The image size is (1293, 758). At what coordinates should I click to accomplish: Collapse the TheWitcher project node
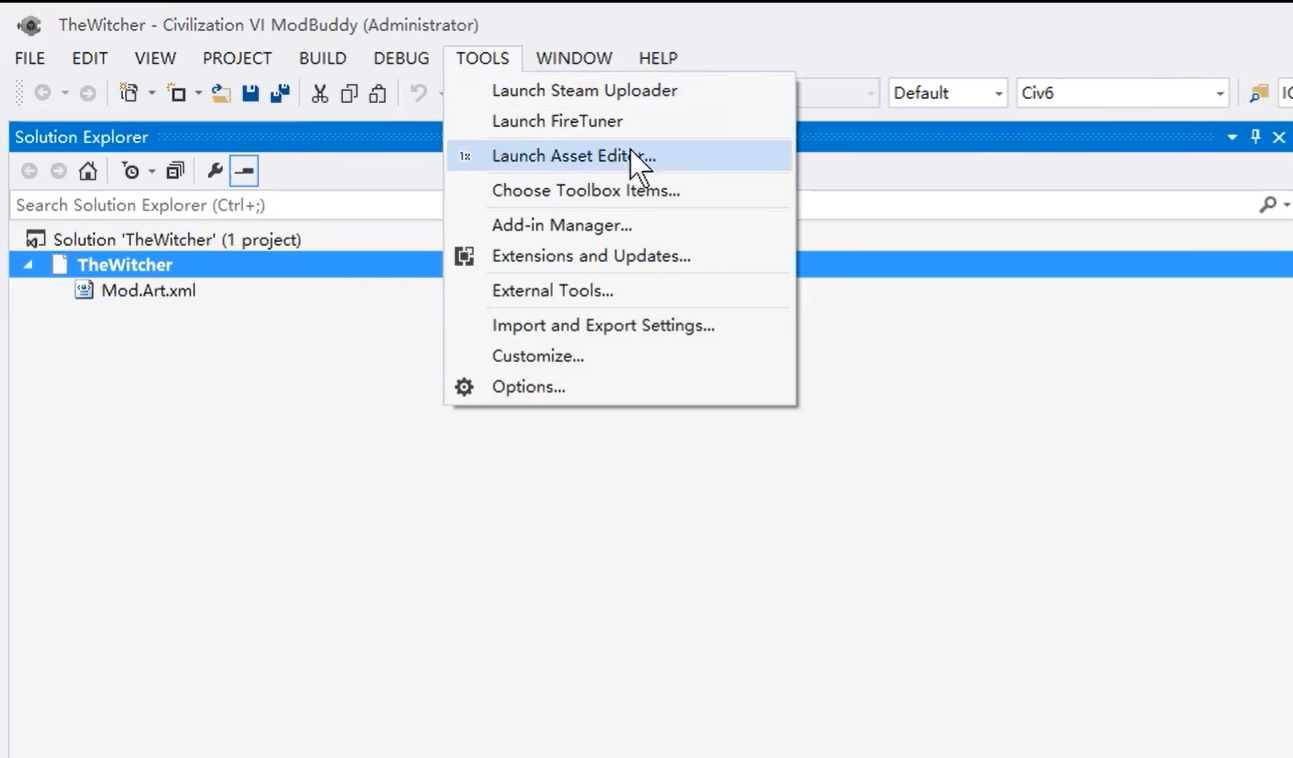(28, 265)
